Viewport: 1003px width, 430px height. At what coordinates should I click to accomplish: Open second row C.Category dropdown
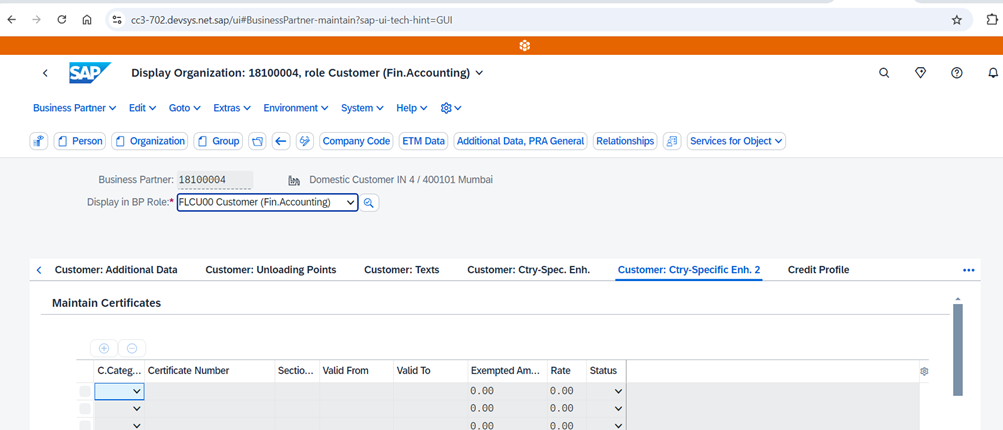pos(136,408)
